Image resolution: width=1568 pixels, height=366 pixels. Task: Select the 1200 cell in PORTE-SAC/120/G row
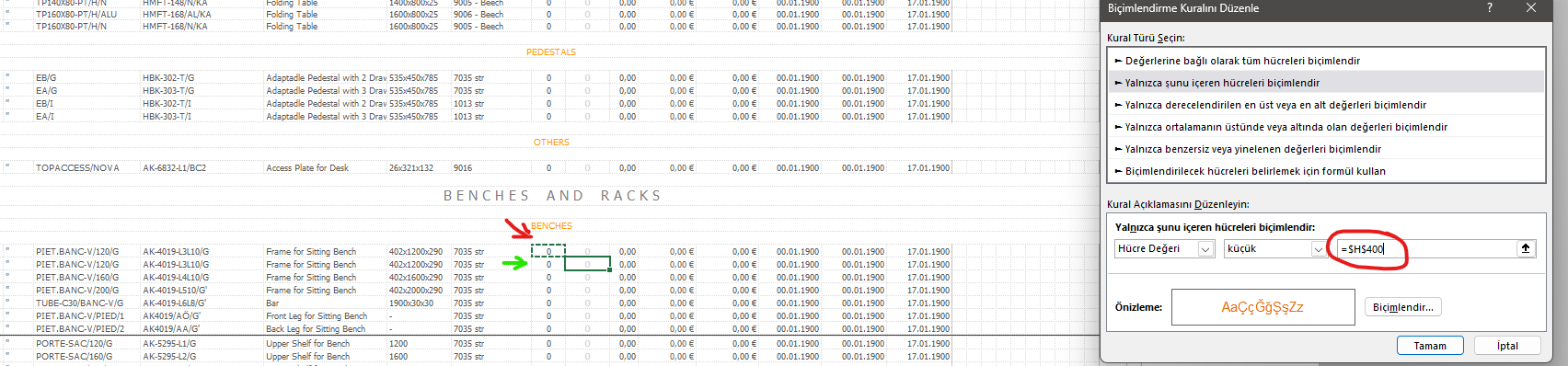coord(398,344)
